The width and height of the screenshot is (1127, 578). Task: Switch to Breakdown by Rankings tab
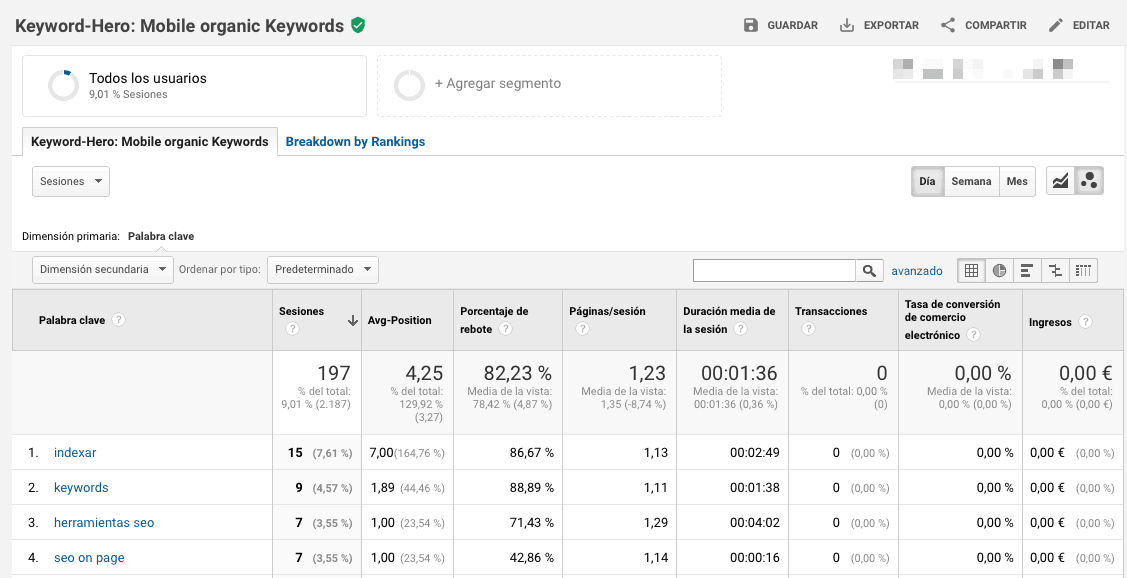(x=355, y=142)
